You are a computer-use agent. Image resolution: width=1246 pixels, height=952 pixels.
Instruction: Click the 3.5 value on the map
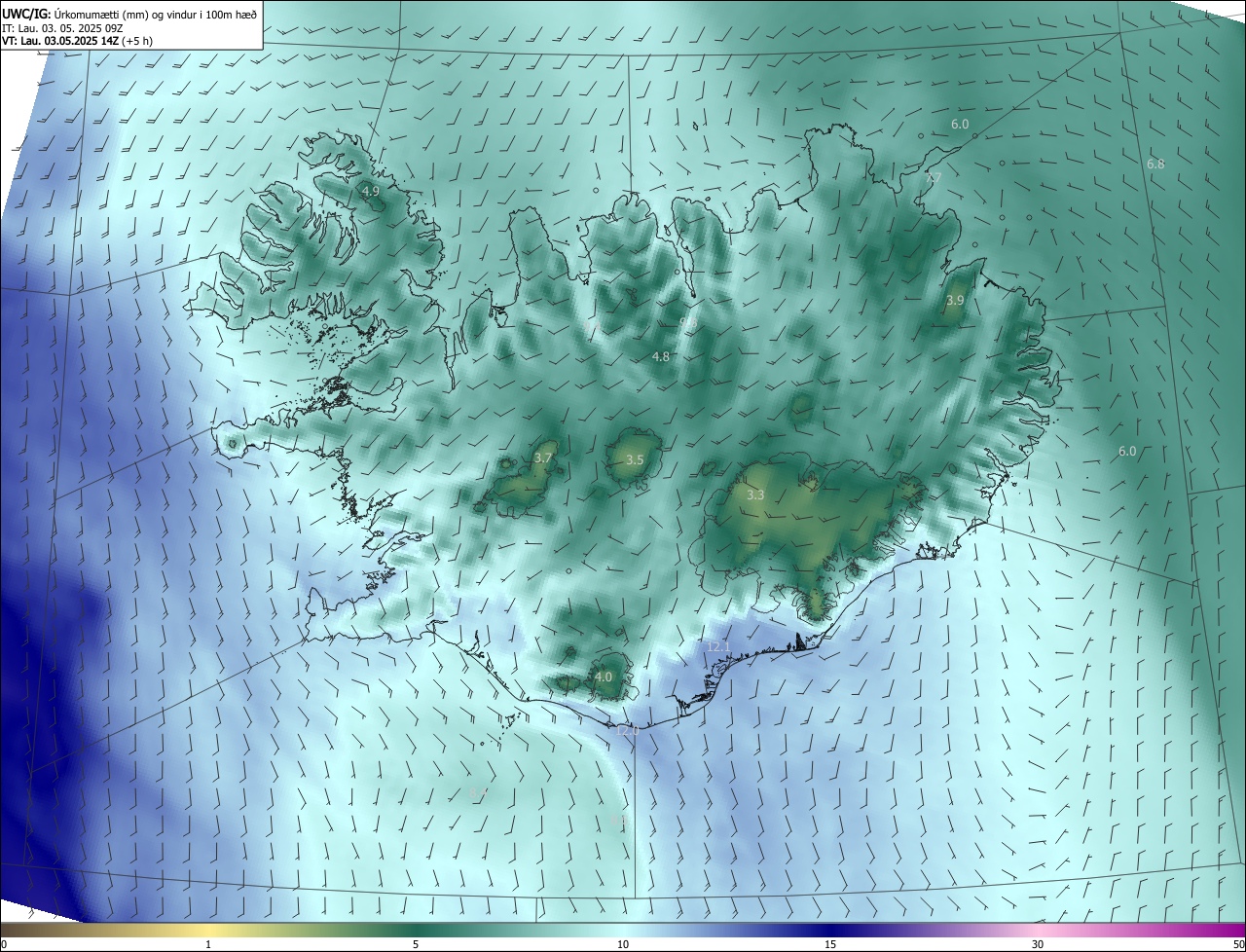(x=635, y=459)
